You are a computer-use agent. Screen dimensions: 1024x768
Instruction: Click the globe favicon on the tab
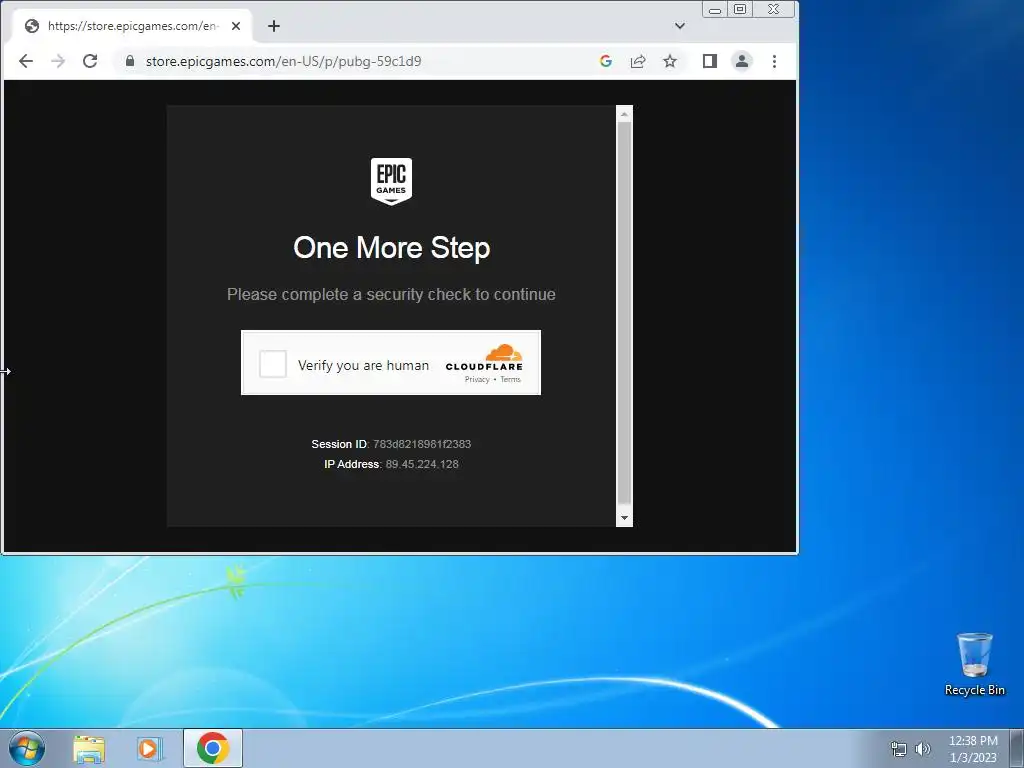pyautogui.click(x=31, y=26)
